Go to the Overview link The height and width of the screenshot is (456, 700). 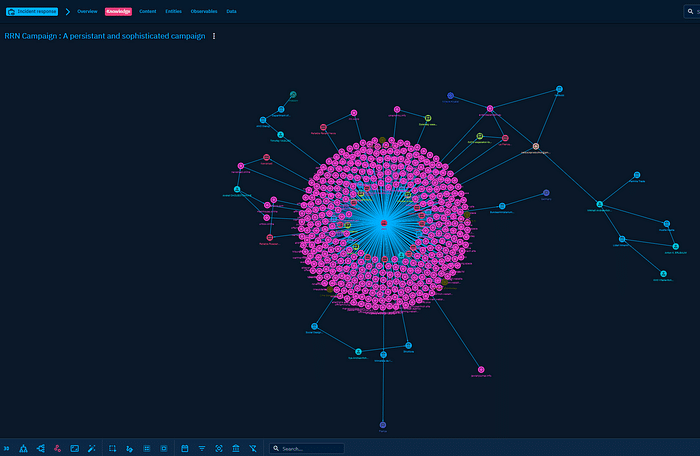pos(87,11)
